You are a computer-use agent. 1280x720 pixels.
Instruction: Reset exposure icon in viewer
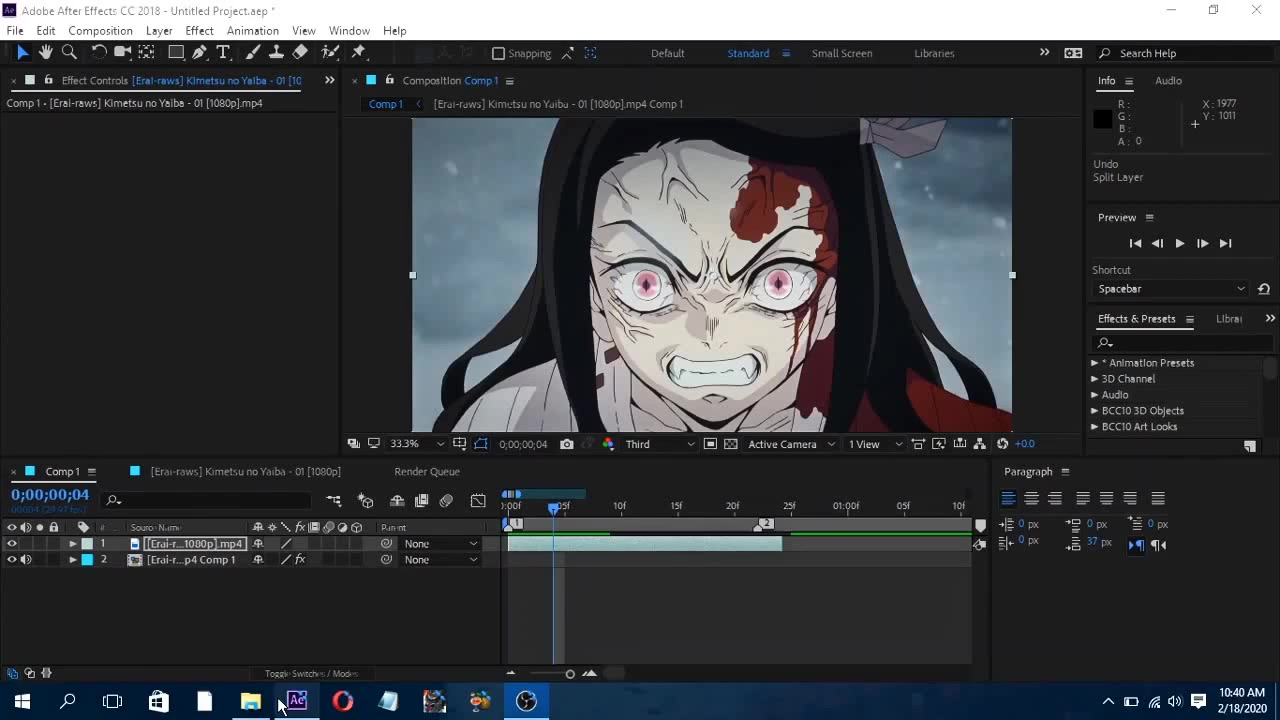[1002, 444]
